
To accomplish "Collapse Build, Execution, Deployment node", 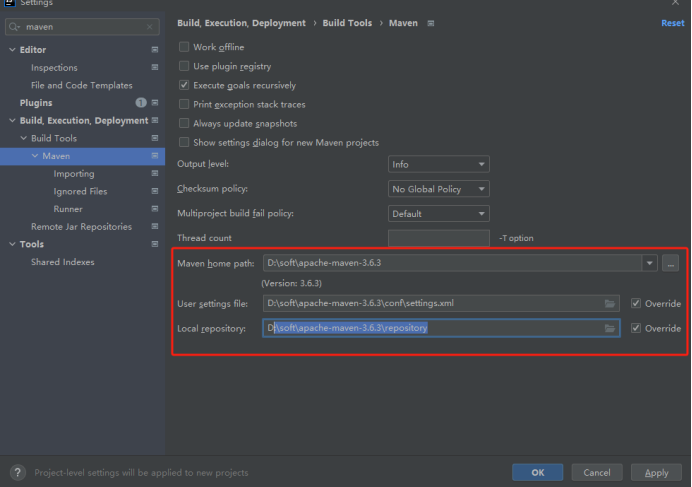I will 12,120.
